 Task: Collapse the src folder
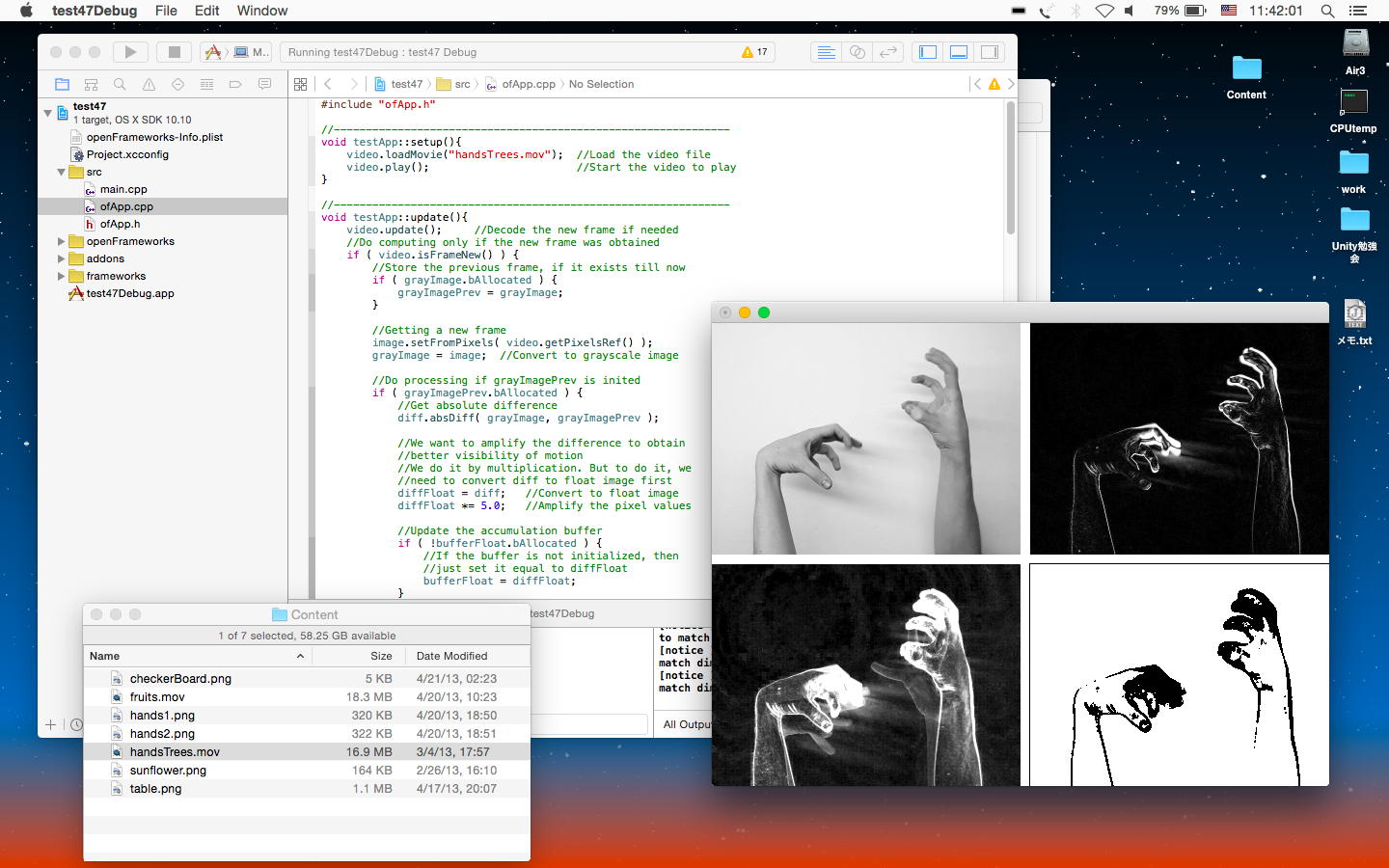[x=61, y=172]
